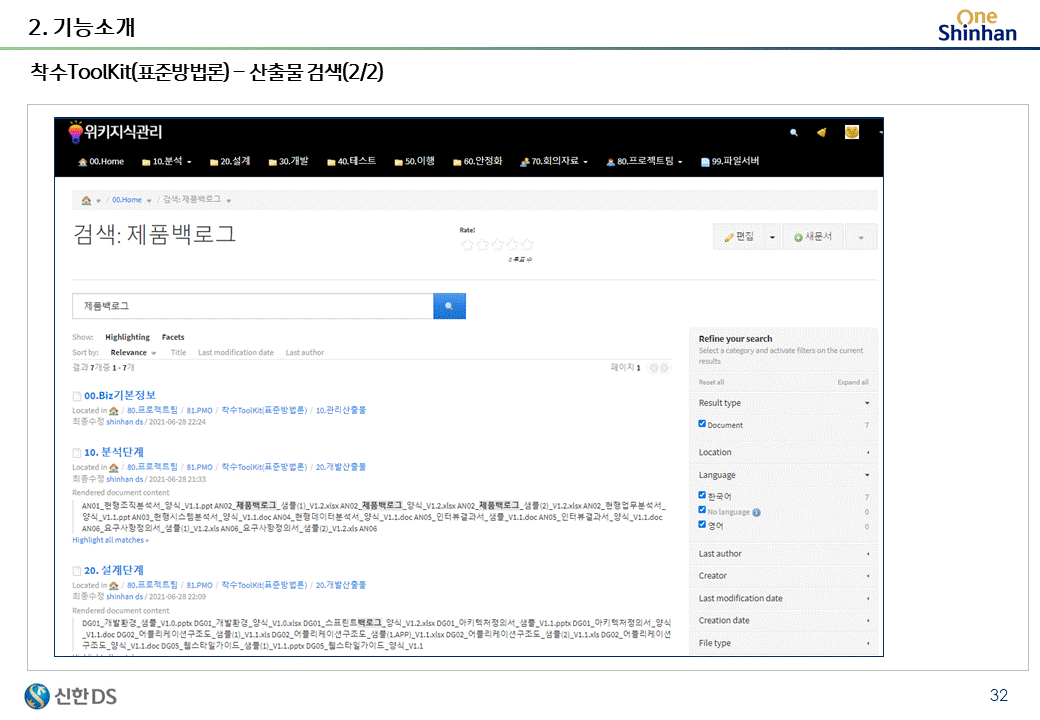Open the 60.안정화 menu item
This screenshot has width=1040, height=720.
click(478, 162)
